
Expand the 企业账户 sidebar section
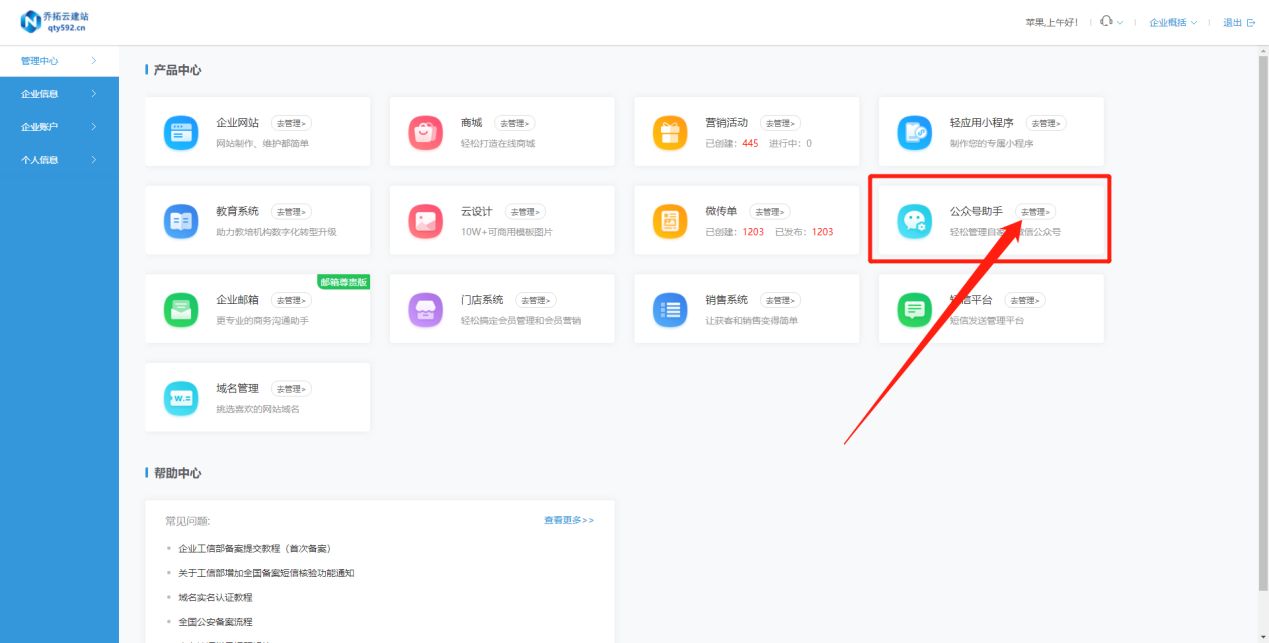40,126
